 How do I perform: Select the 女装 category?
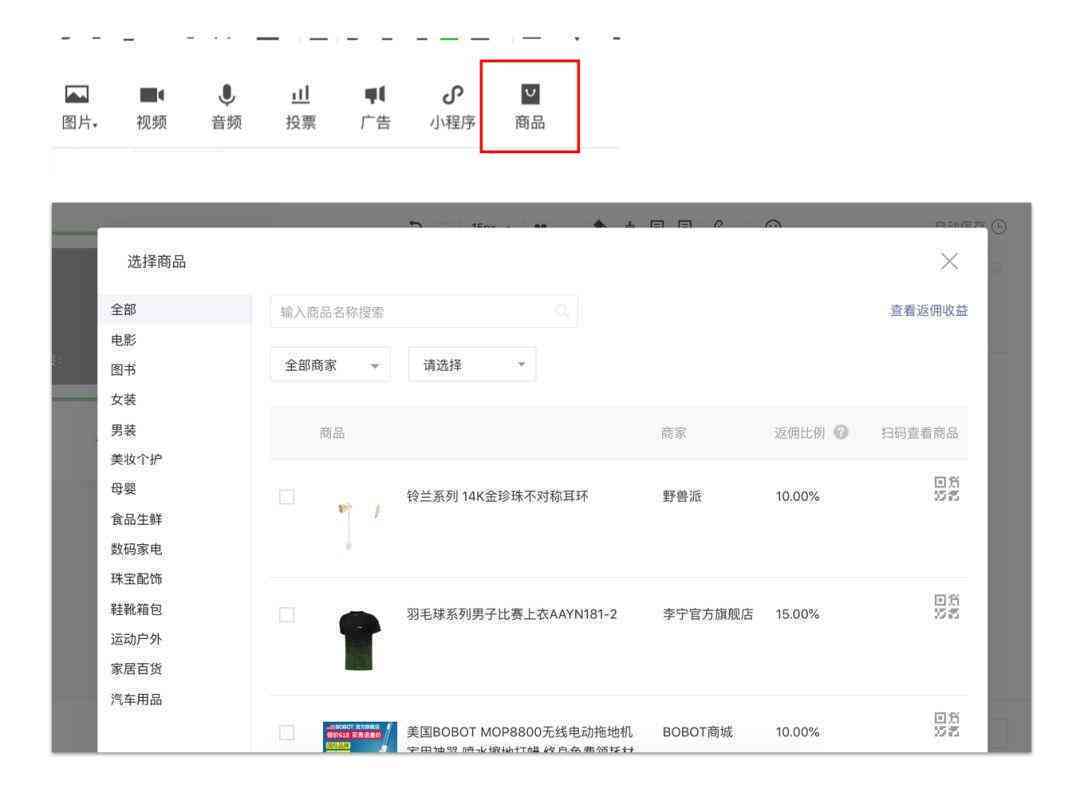pos(124,399)
